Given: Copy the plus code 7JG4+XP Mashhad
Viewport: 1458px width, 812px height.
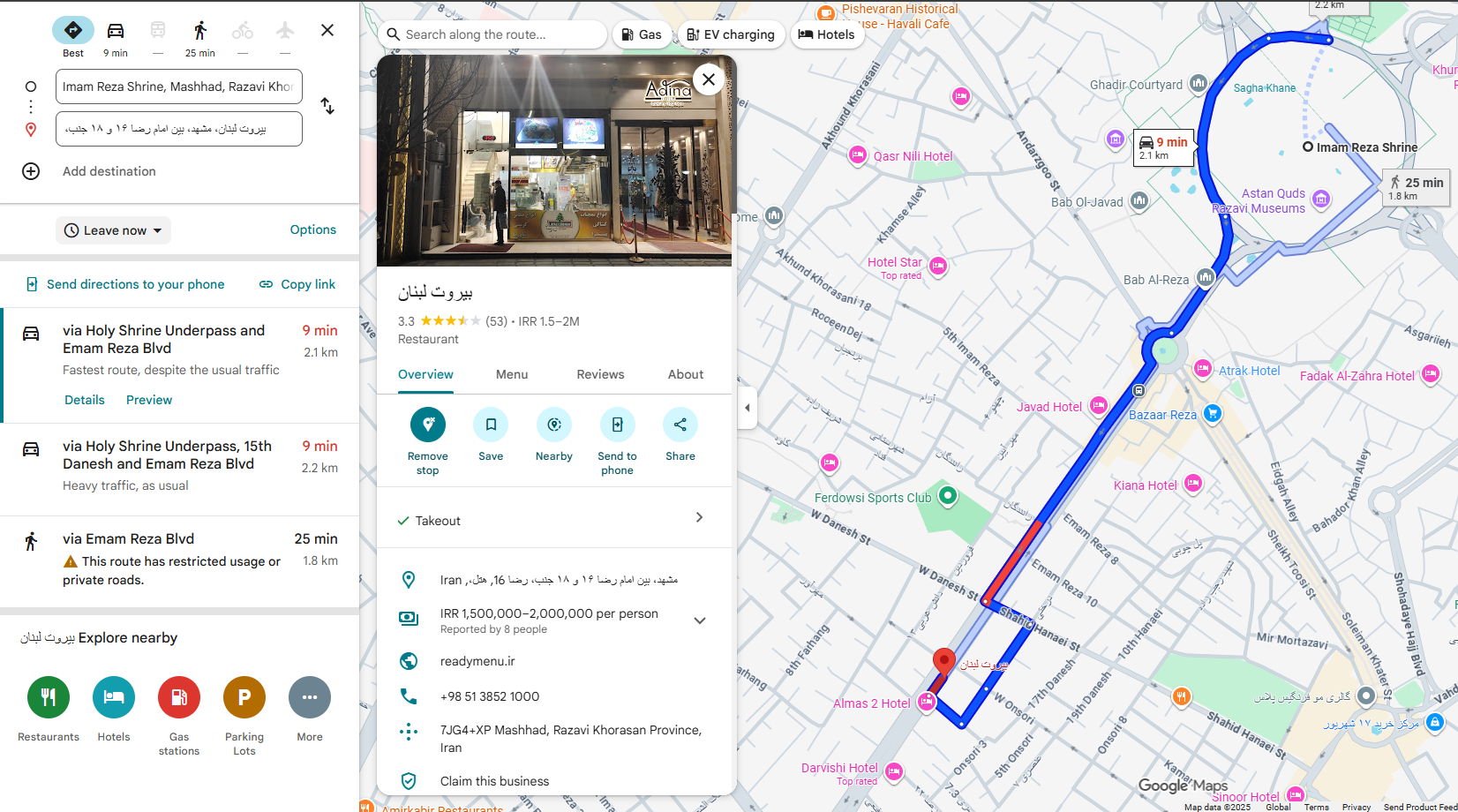Looking at the screenshot, I should 554,739.
